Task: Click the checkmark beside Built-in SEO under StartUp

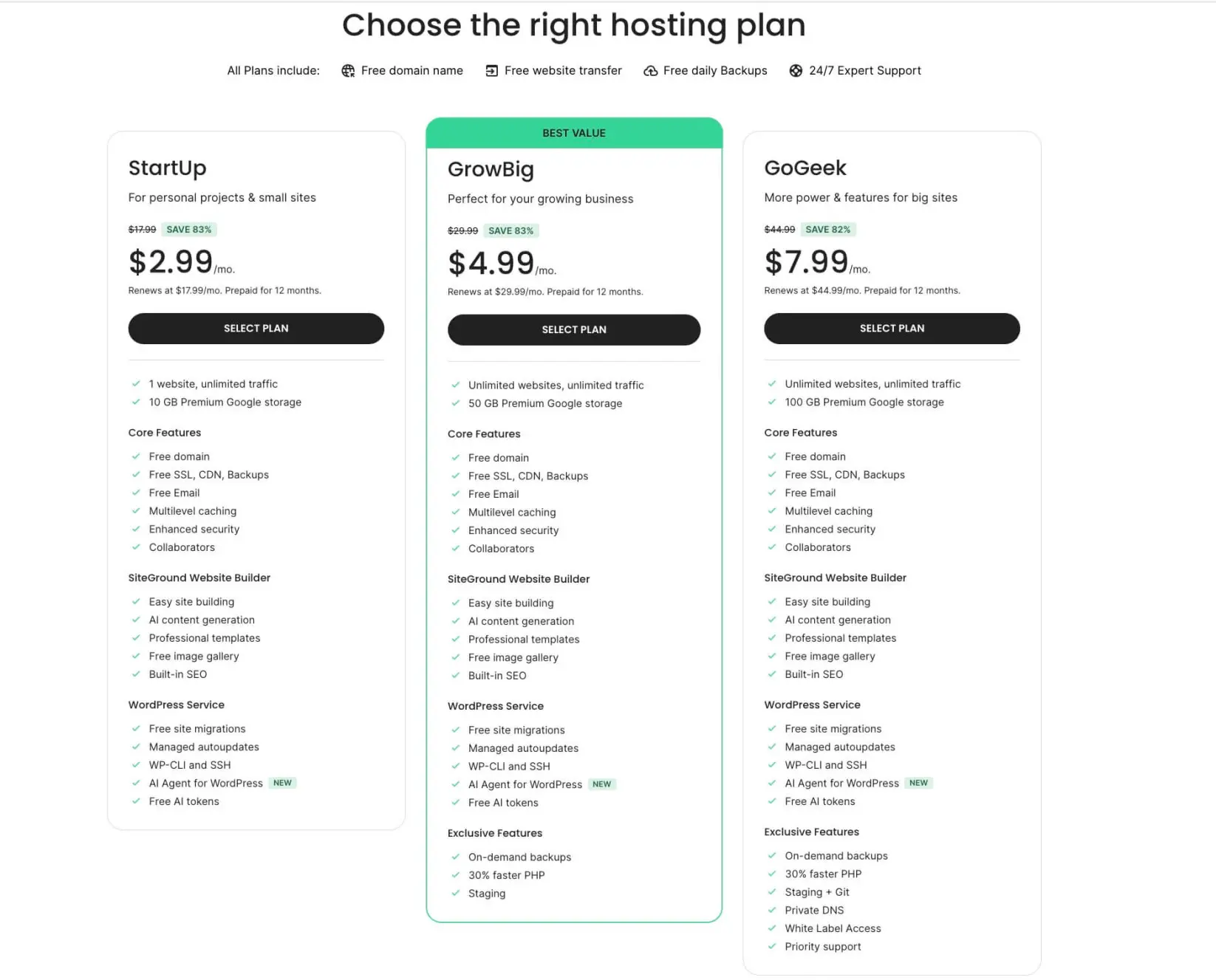Action: (x=137, y=674)
